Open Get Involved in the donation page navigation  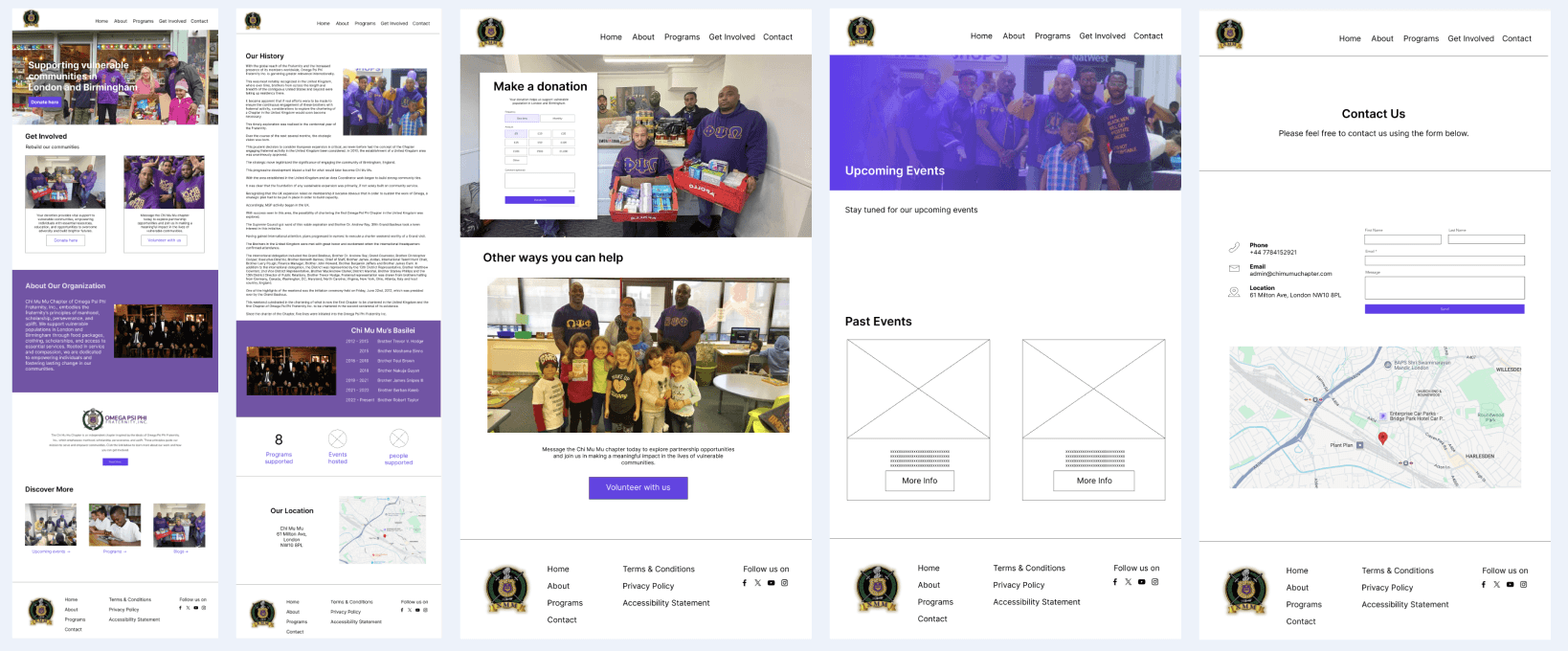pyautogui.click(x=731, y=37)
